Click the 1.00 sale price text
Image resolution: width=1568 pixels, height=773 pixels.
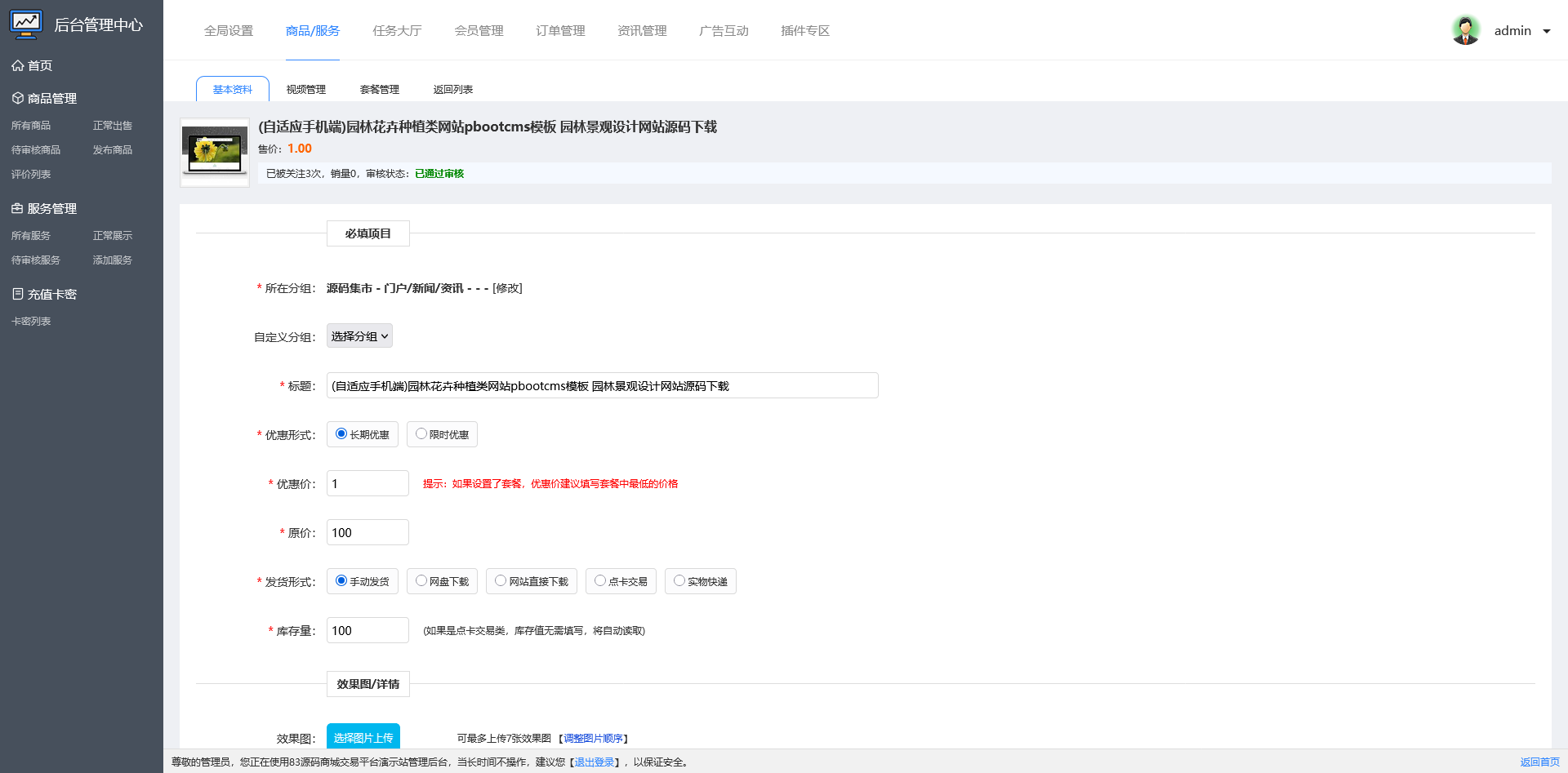pyautogui.click(x=300, y=149)
